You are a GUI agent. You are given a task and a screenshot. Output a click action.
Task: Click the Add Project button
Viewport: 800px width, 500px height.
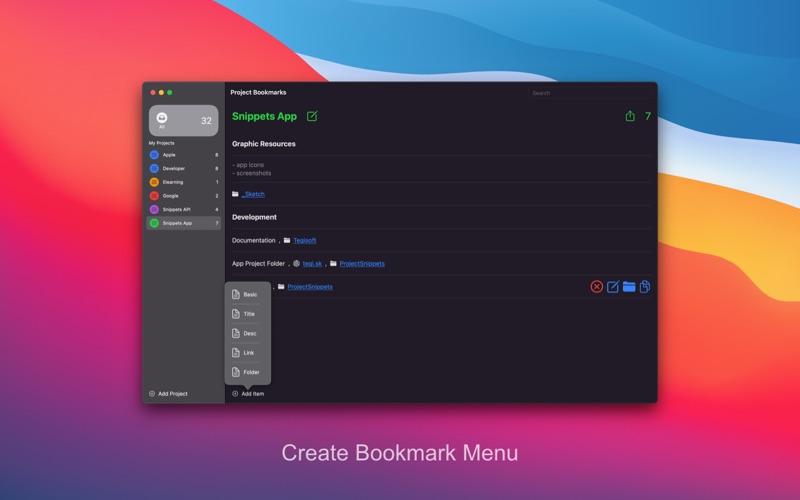pyautogui.click(x=168, y=394)
